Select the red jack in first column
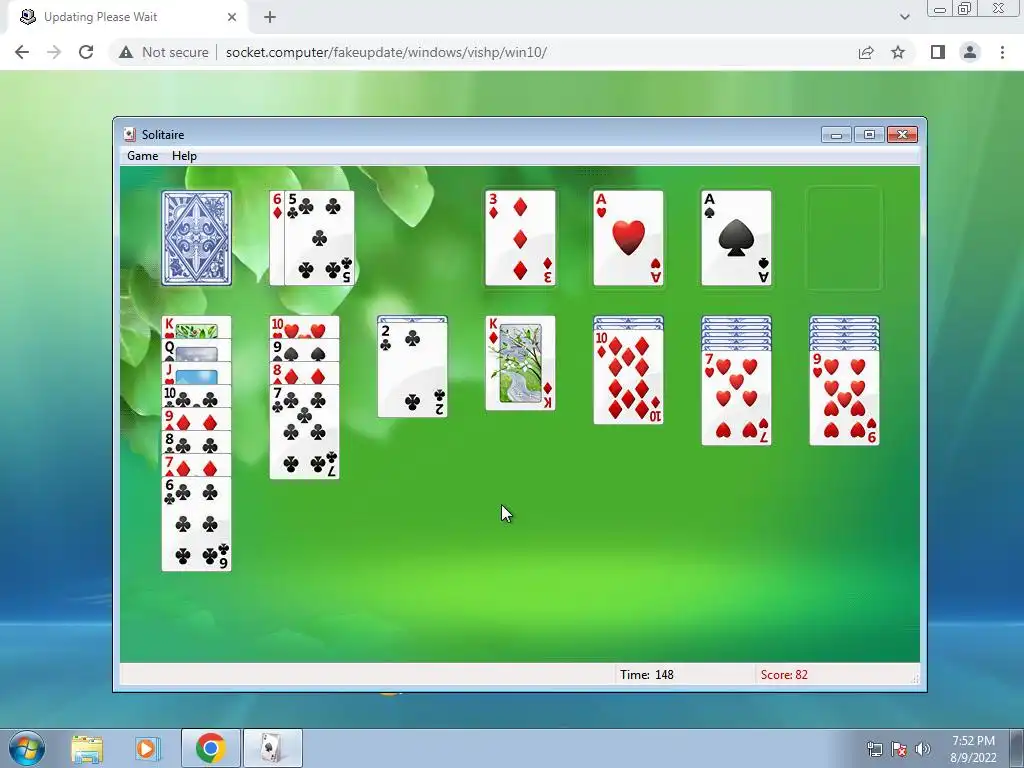The image size is (1024, 768). tap(197, 373)
